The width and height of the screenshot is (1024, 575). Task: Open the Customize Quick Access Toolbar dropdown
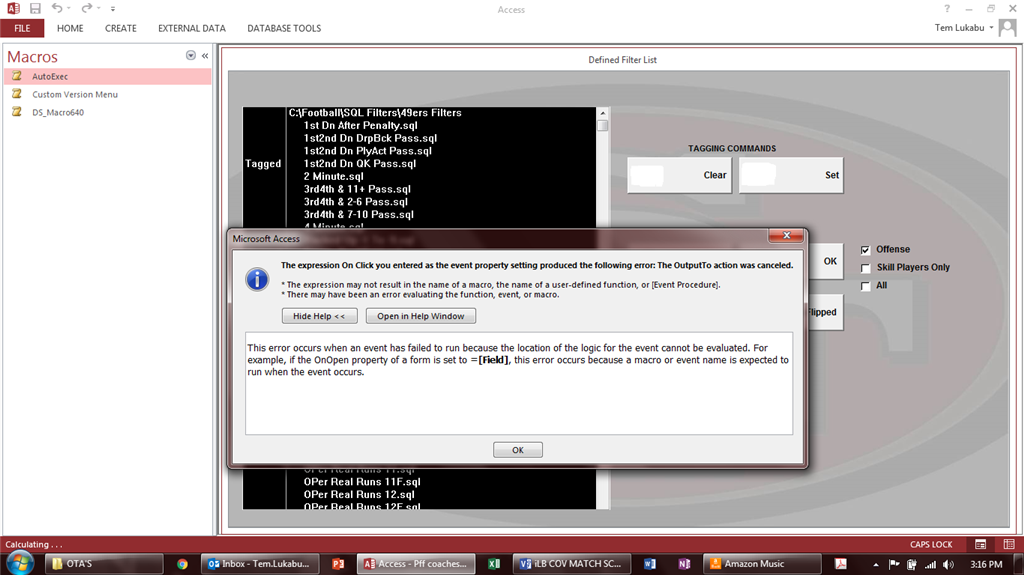pyautogui.click(x=113, y=9)
